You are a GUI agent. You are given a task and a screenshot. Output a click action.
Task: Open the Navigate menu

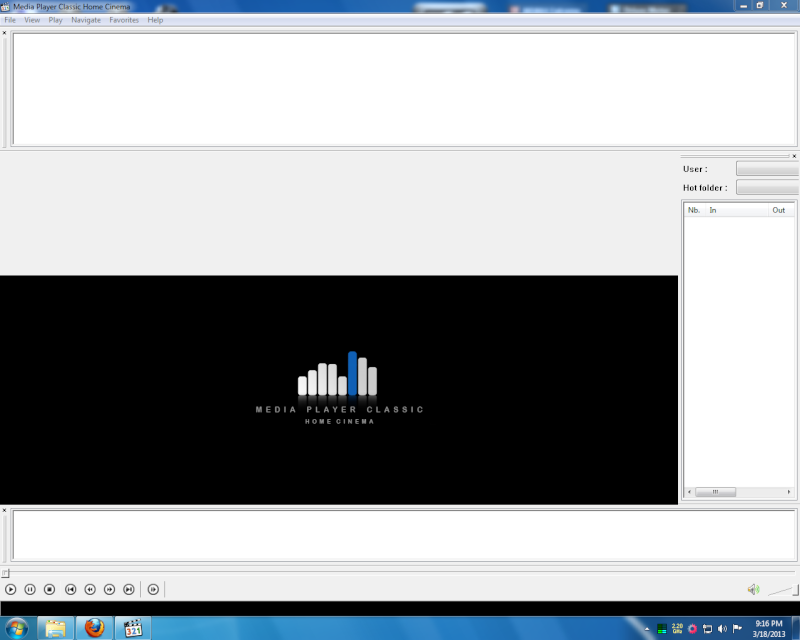86,20
